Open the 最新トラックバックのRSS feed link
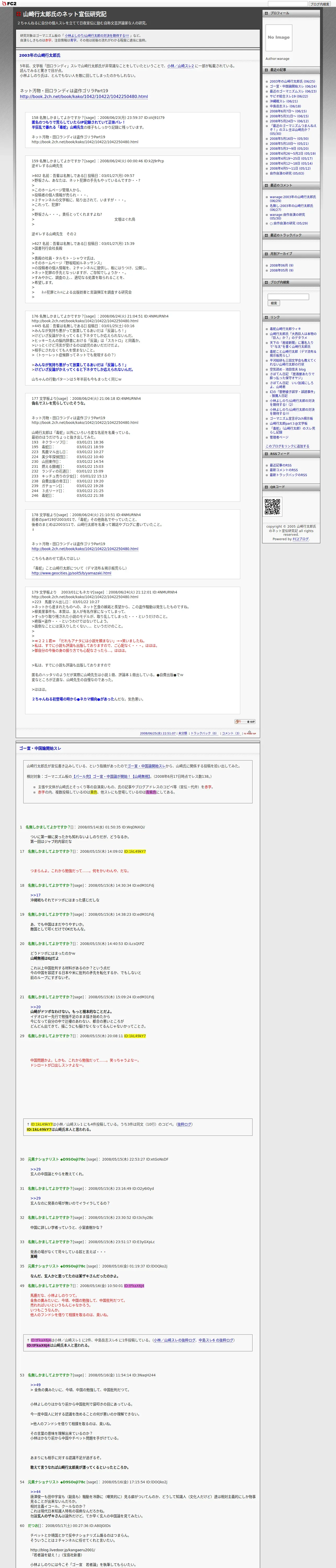This screenshot has width=336, height=1568. click(288, 475)
